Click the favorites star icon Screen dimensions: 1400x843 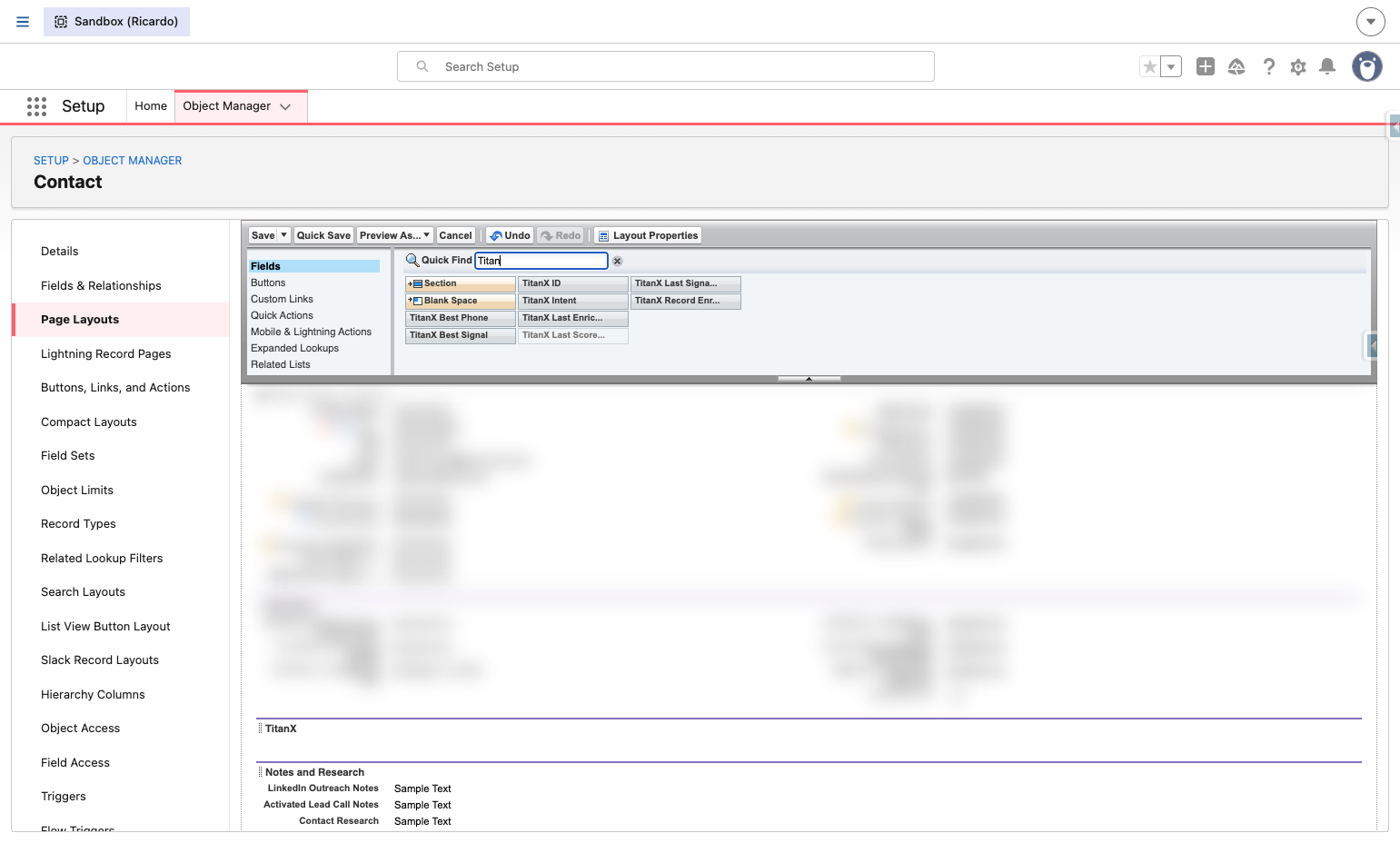(x=1150, y=66)
